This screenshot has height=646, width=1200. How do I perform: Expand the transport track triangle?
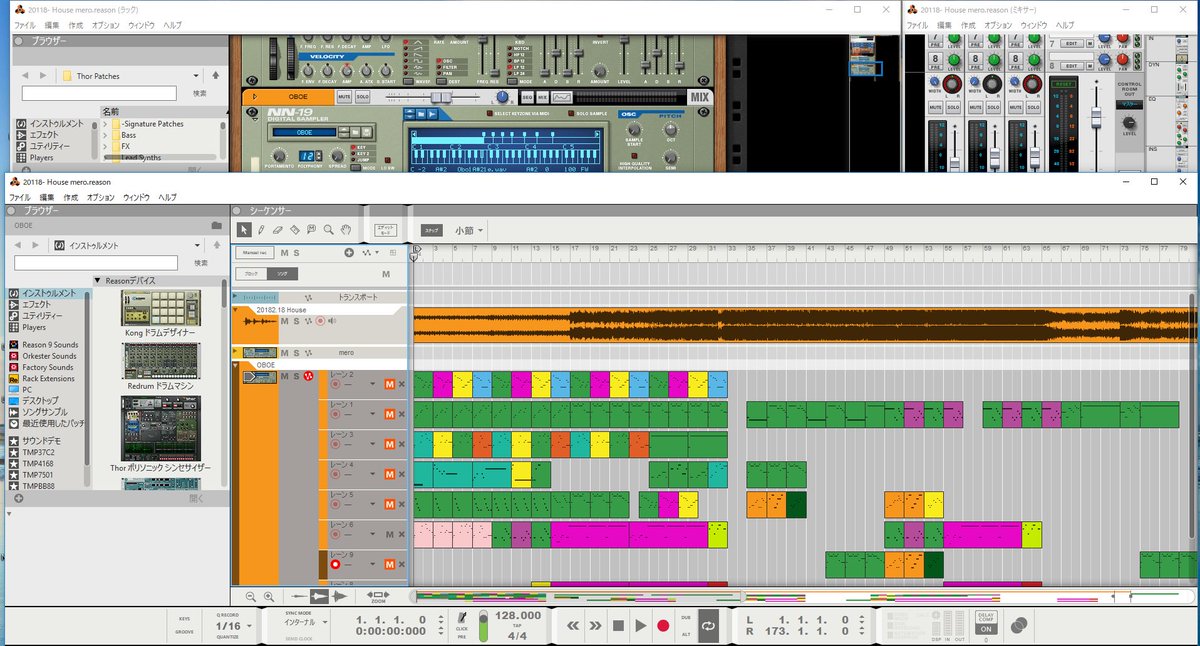tap(236, 297)
